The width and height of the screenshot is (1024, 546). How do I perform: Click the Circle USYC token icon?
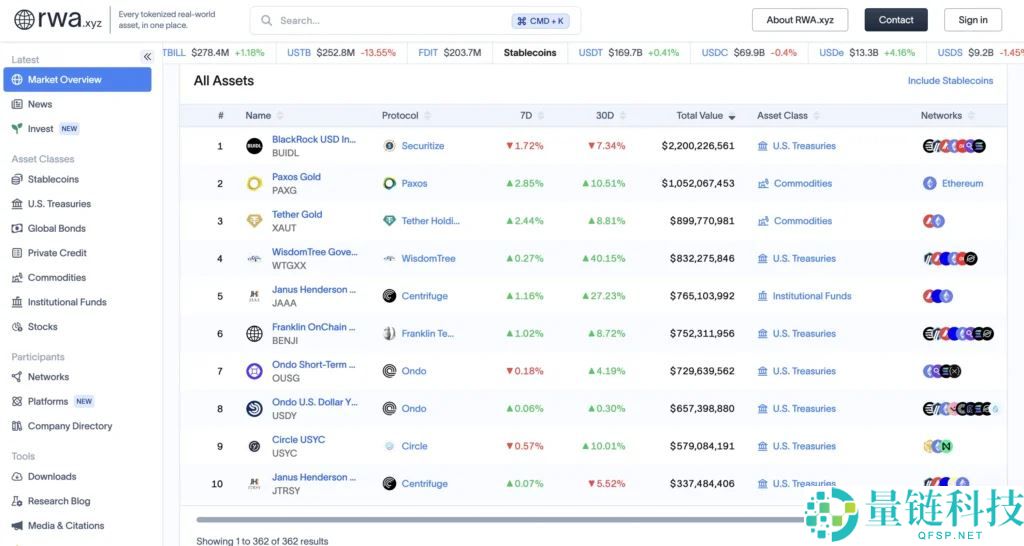[x=254, y=446]
